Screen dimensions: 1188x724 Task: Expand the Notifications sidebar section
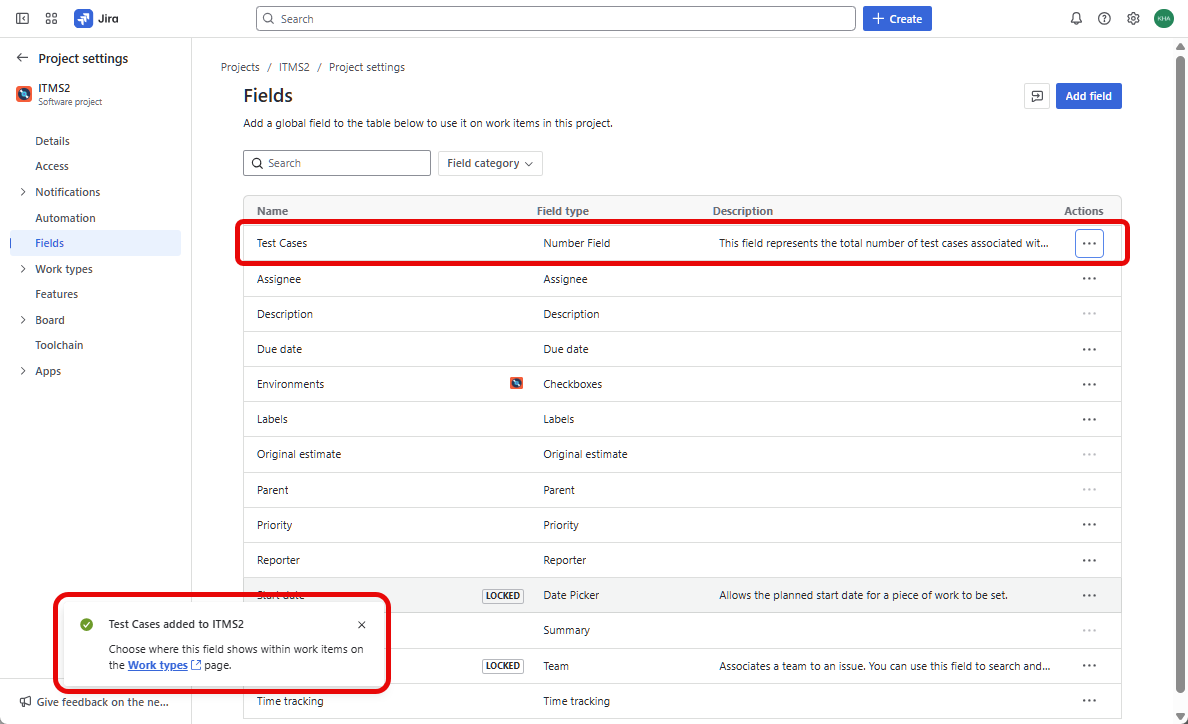pos(23,192)
